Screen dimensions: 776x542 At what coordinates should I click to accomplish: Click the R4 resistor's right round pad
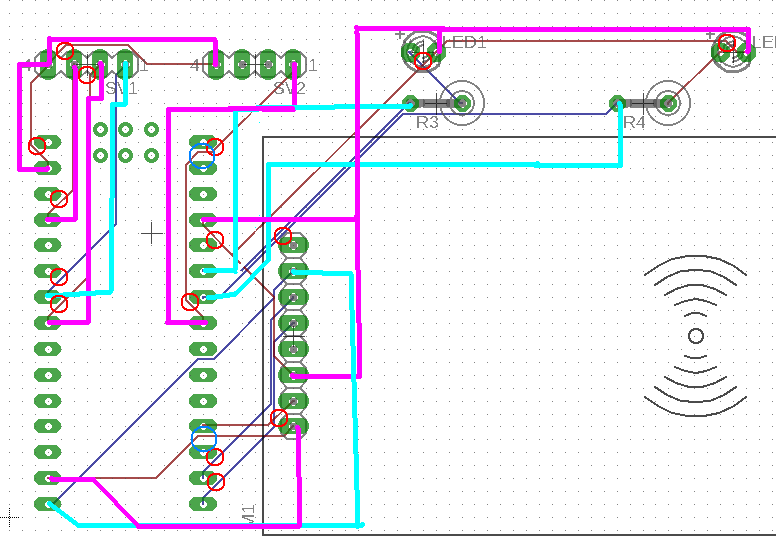[668, 102]
